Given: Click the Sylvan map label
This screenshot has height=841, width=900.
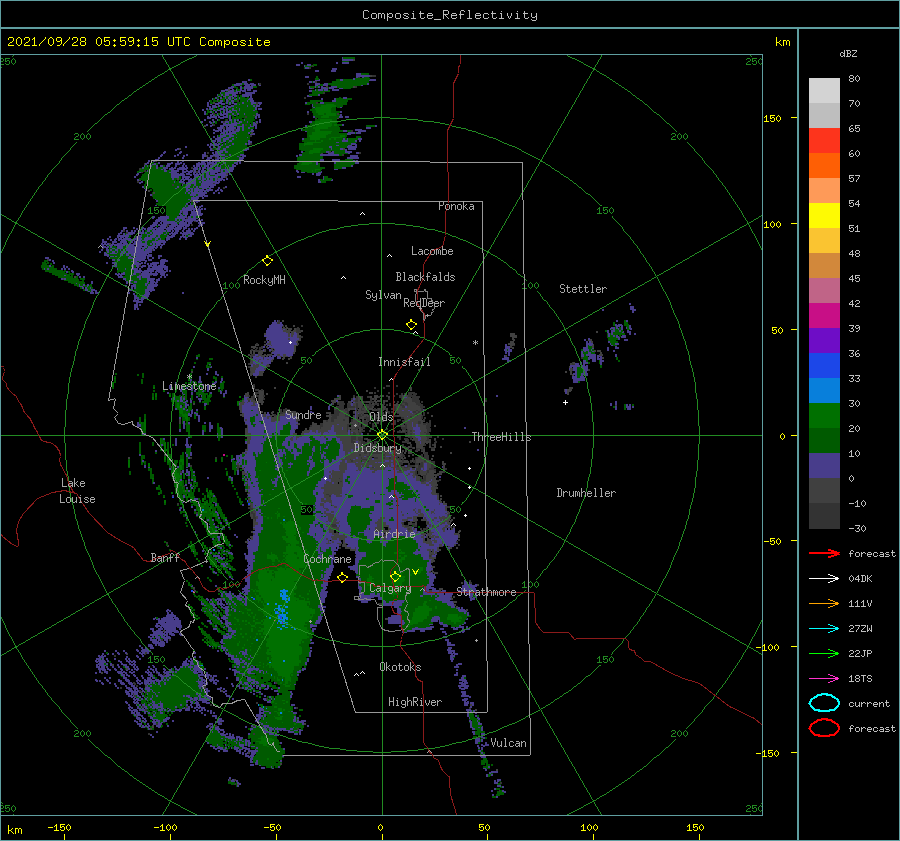Looking at the screenshot, I should pyautogui.click(x=383, y=295).
